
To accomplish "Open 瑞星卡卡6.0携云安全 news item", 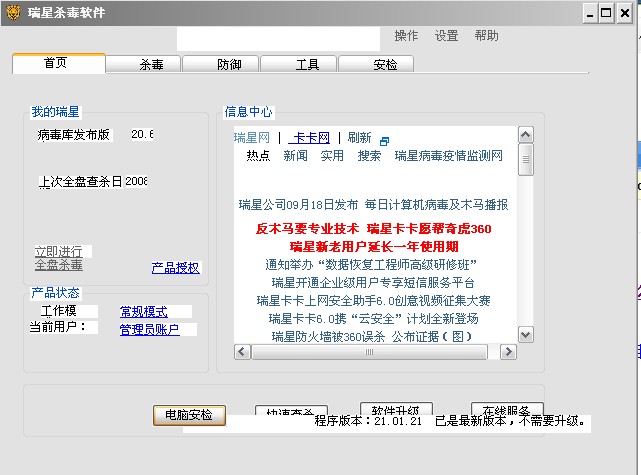I will (373, 318).
